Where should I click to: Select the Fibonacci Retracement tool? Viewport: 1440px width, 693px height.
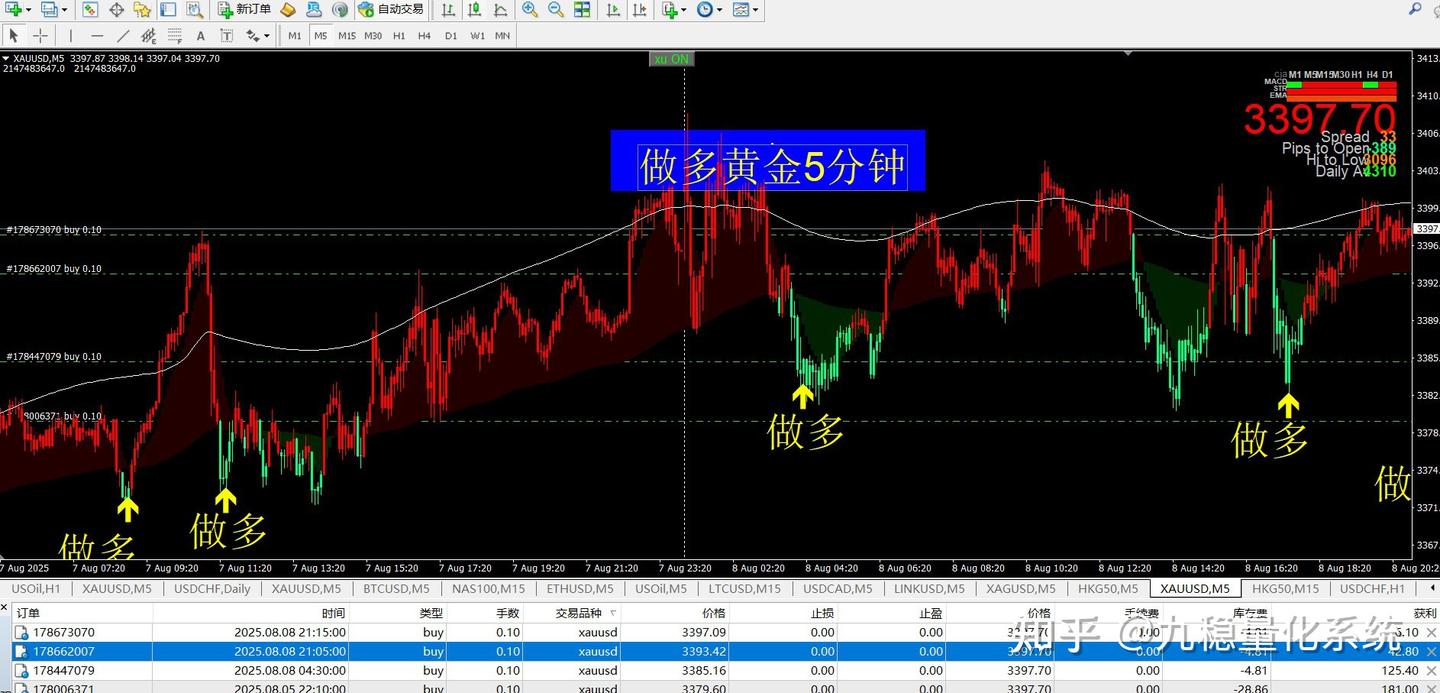pyautogui.click(x=173, y=35)
